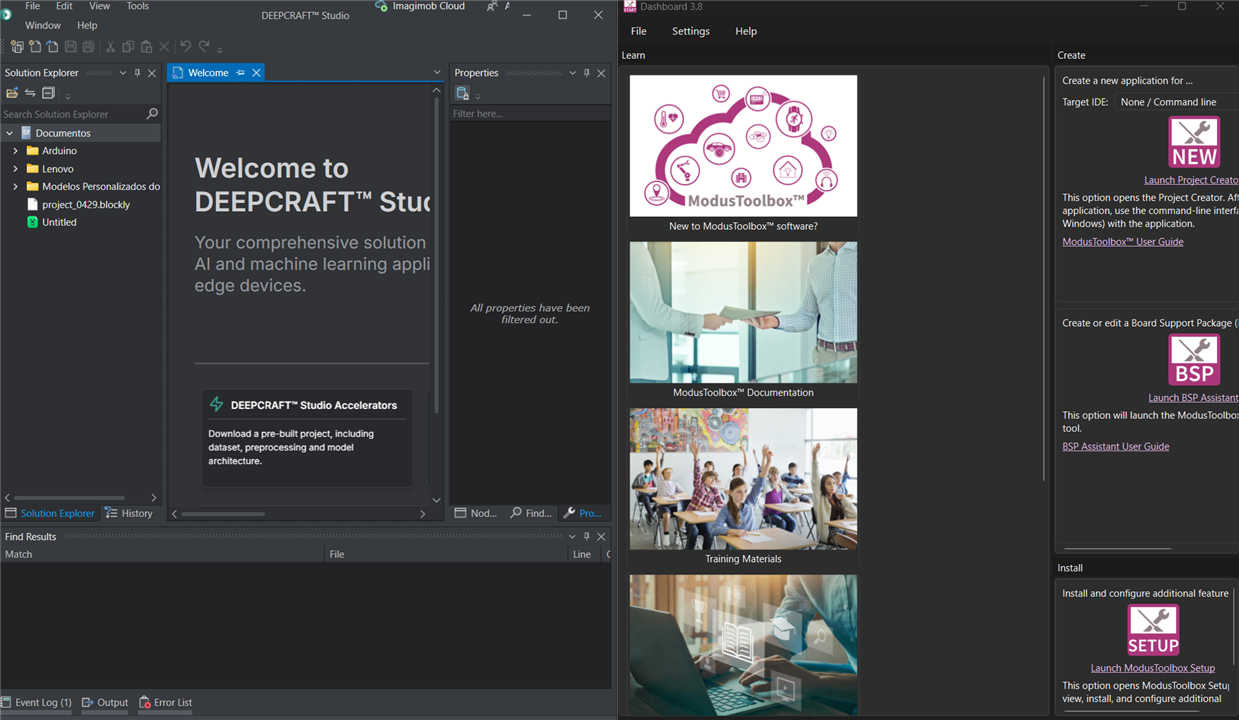Click the Redo arrow in the toolbar
This screenshot has height=720, width=1239.
(x=204, y=47)
